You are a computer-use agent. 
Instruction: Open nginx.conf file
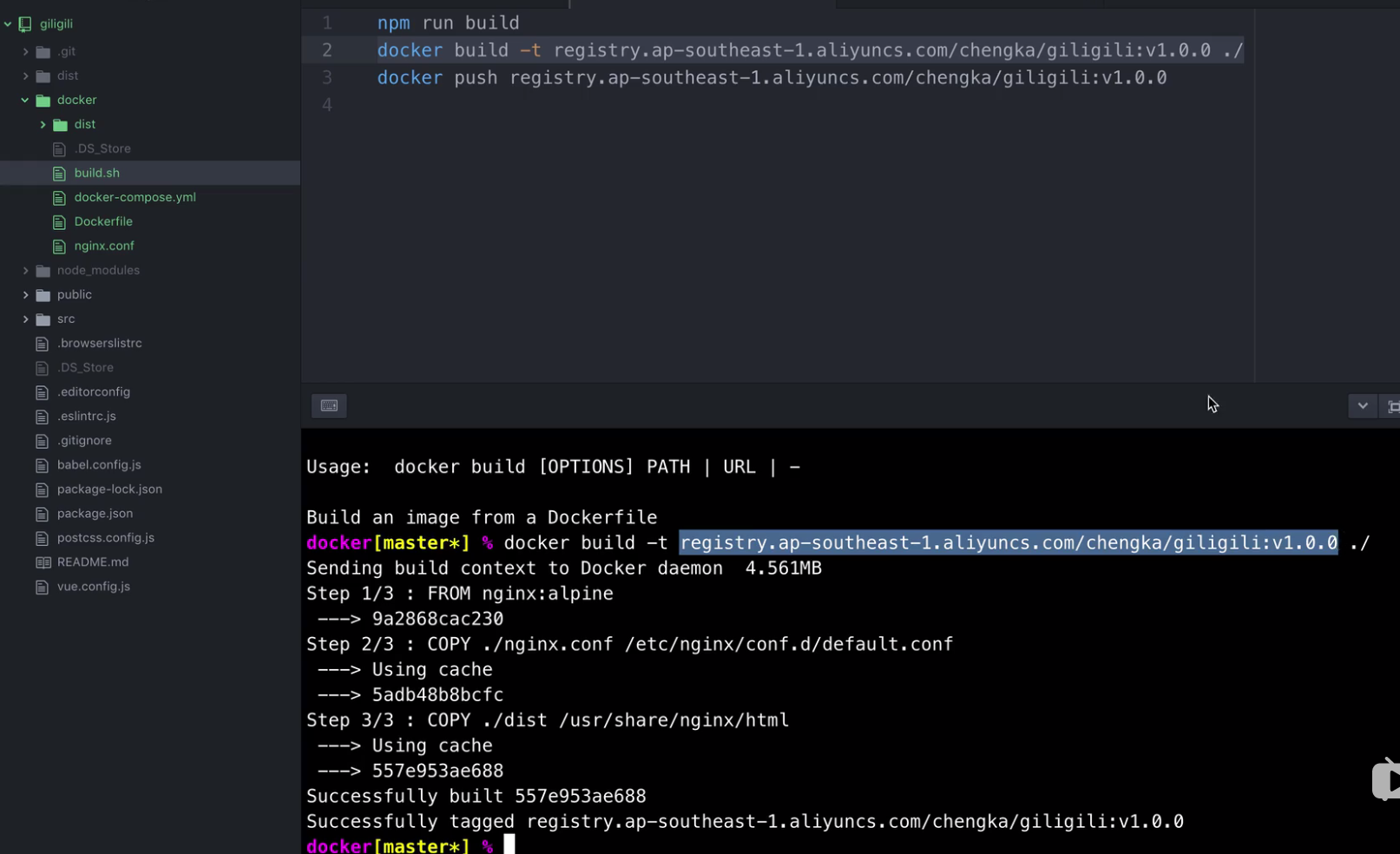pos(104,246)
